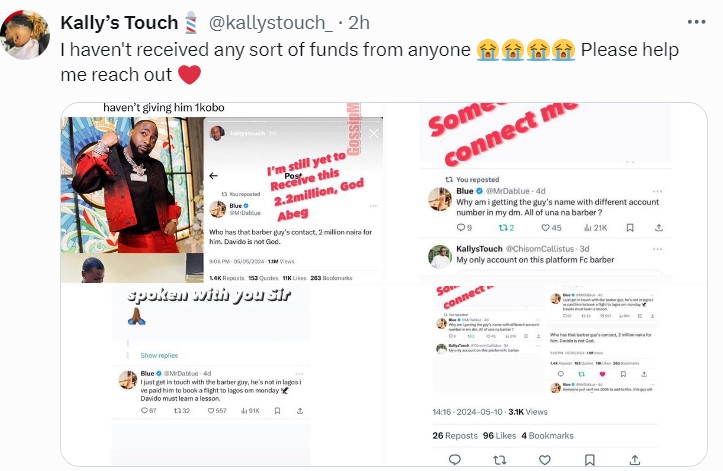The height and width of the screenshot is (471, 723).
Task: Toggle the bottom bookmark icon
Action: click(589, 459)
